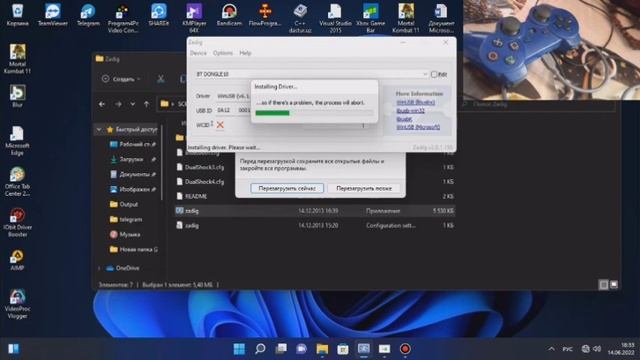Image resolution: width=640 pixels, height=360 pixels.
Task: Click the WCID red X indicator in Zadig
Action: [220, 125]
